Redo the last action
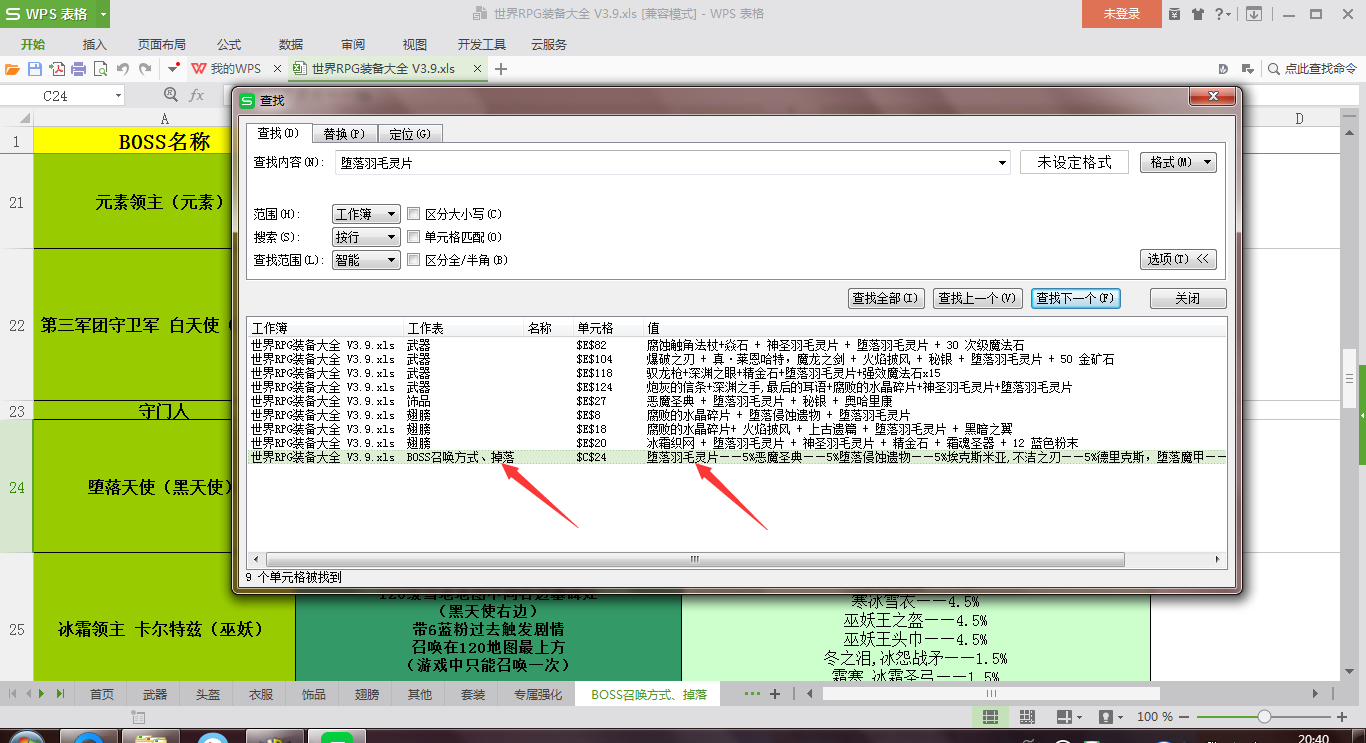Viewport: 1366px width, 743px height. coord(145,69)
